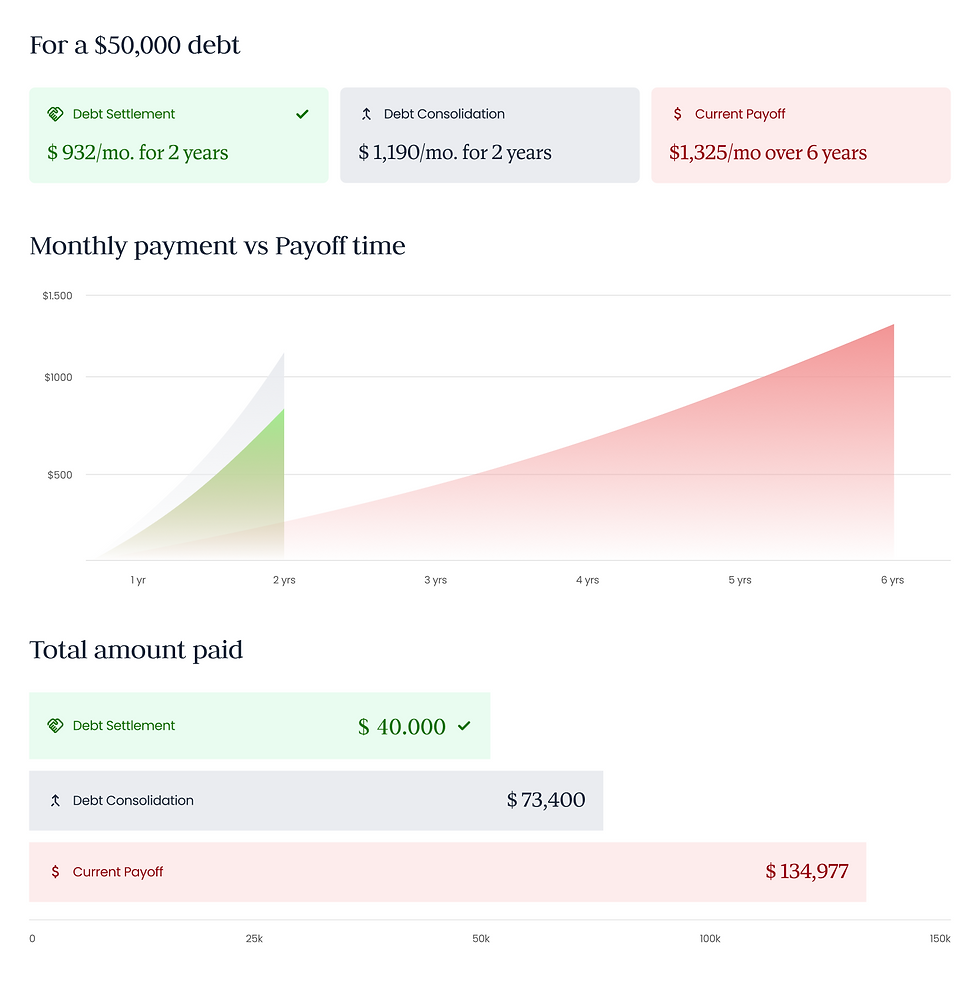Viewport: 980px width, 987px height.
Task: Select the $ 1,190/mo. for 2 years card
Action: [x=490, y=135]
